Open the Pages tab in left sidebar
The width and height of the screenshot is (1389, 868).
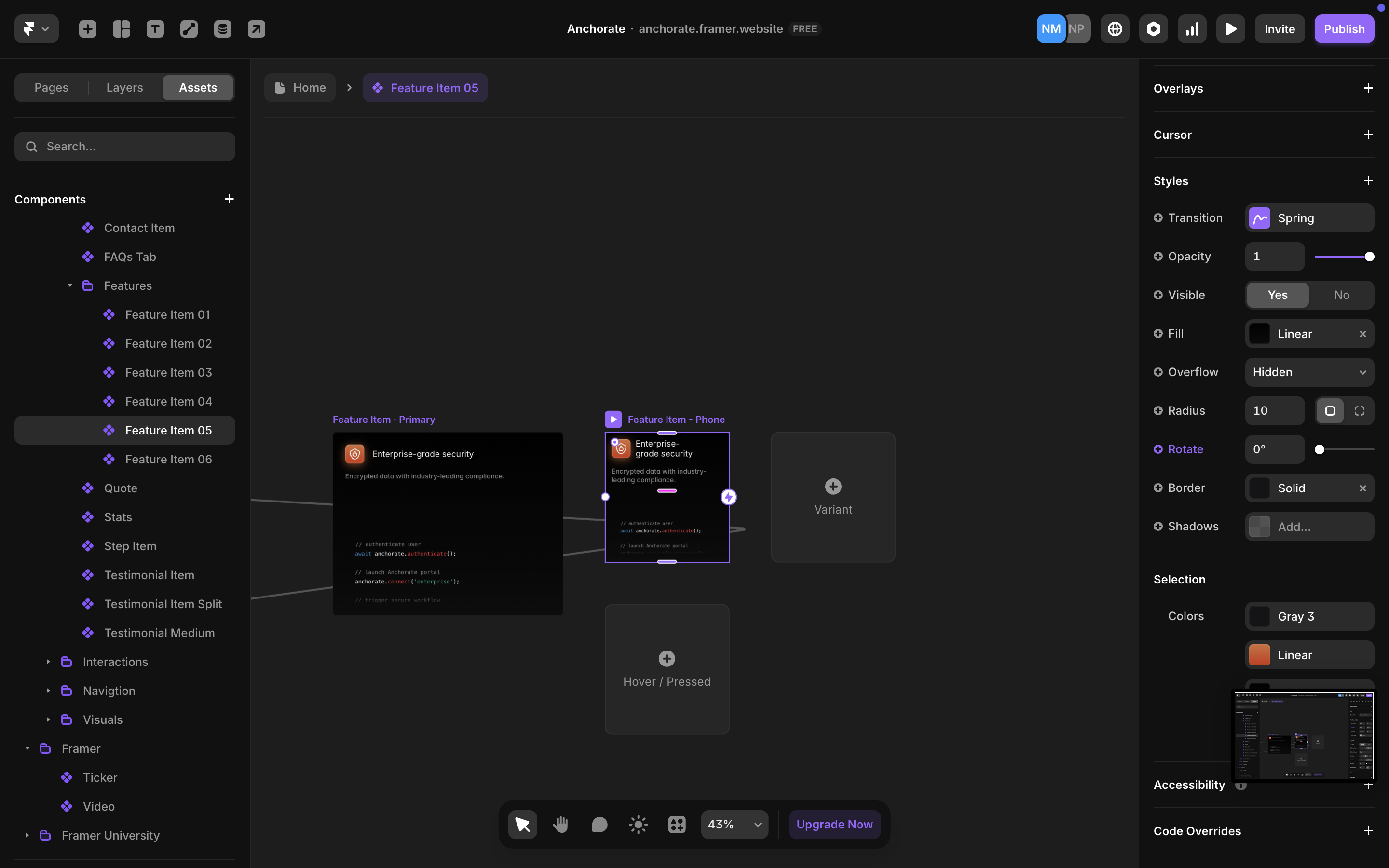point(51,87)
